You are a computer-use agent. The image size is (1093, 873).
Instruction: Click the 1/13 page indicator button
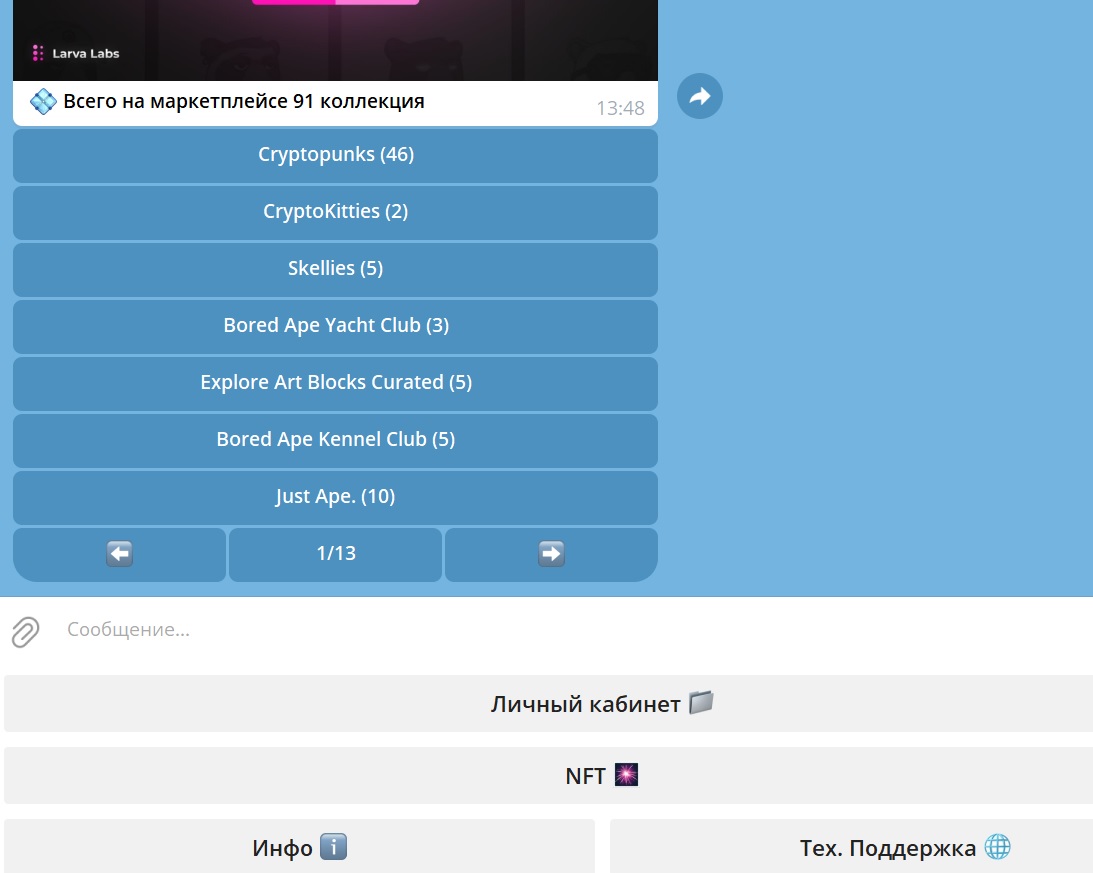pos(335,554)
